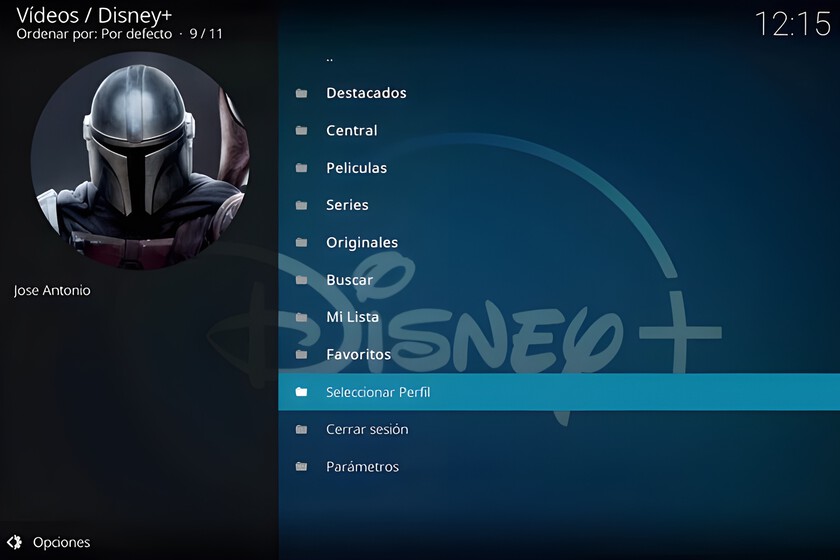The image size is (840, 560).
Task: Click the folder icon beside Mi Lista
Action: [x=302, y=317]
